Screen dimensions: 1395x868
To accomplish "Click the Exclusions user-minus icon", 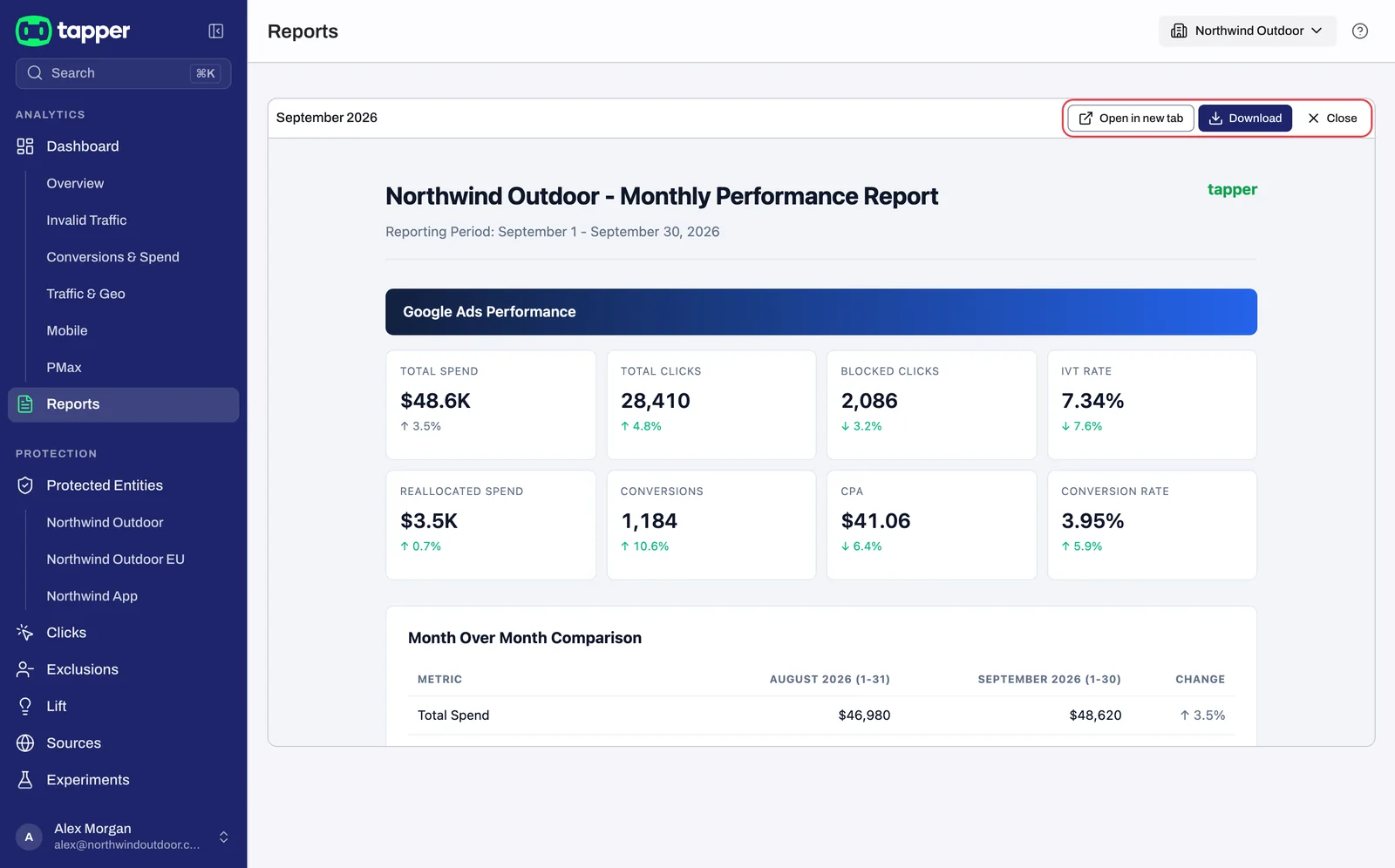I will (x=25, y=669).
